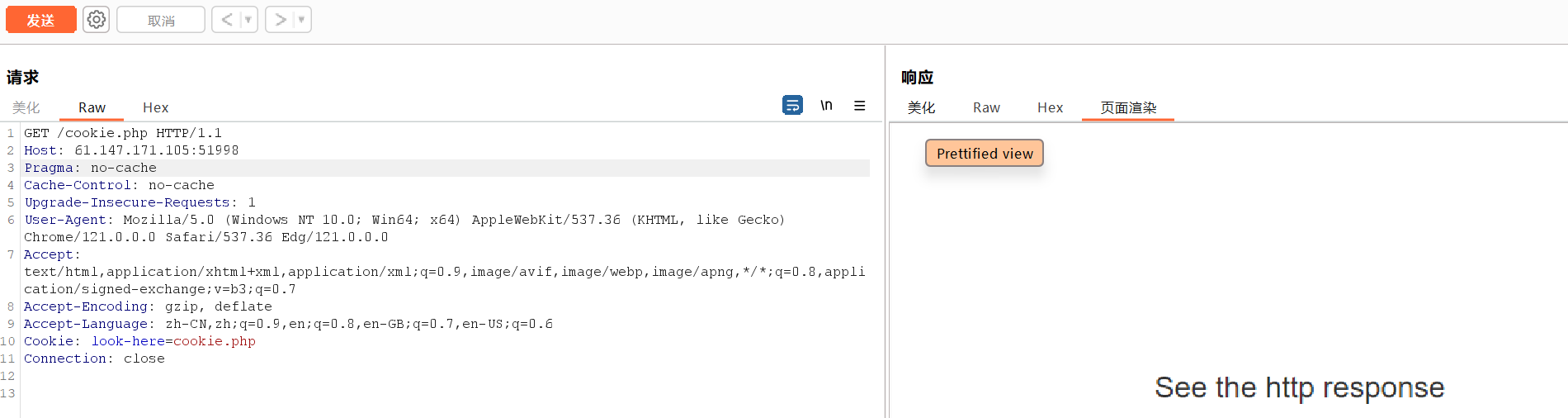1568x418 pixels.
Task: Click the Cookie header line in request
Action: point(139,341)
